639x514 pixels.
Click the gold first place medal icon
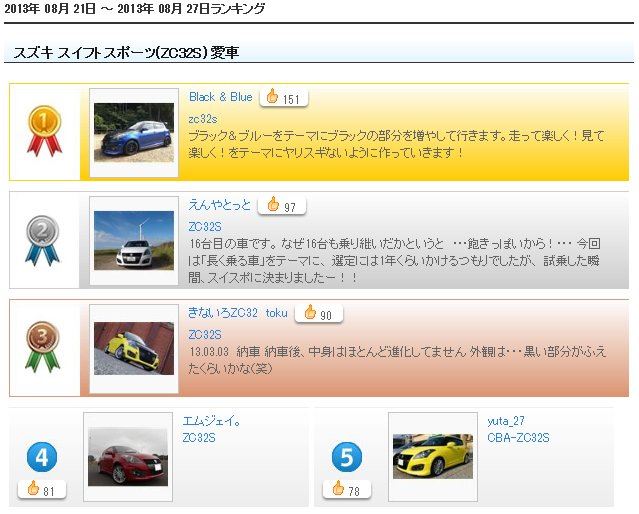tap(44, 130)
